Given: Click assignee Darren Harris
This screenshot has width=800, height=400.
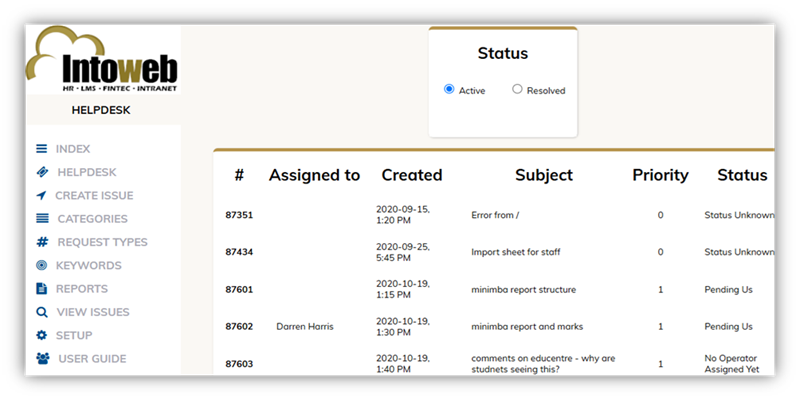Looking at the screenshot, I should [305, 327].
